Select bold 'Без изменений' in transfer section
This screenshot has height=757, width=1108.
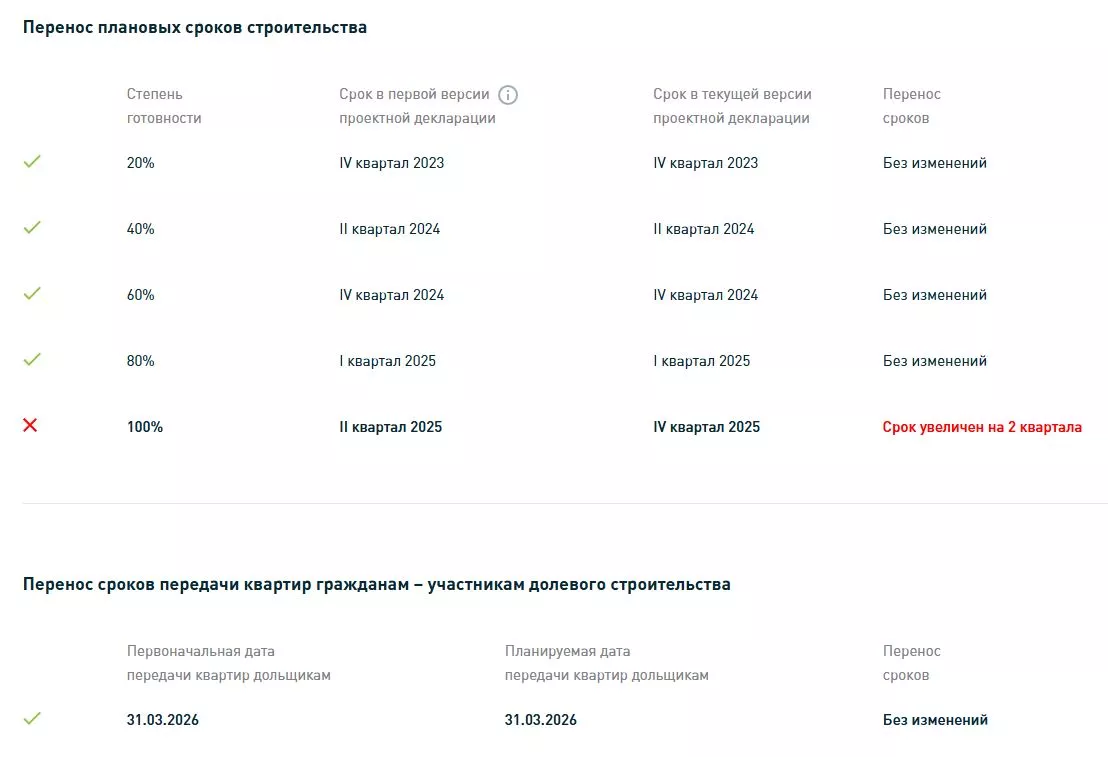(x=935, y=720)
